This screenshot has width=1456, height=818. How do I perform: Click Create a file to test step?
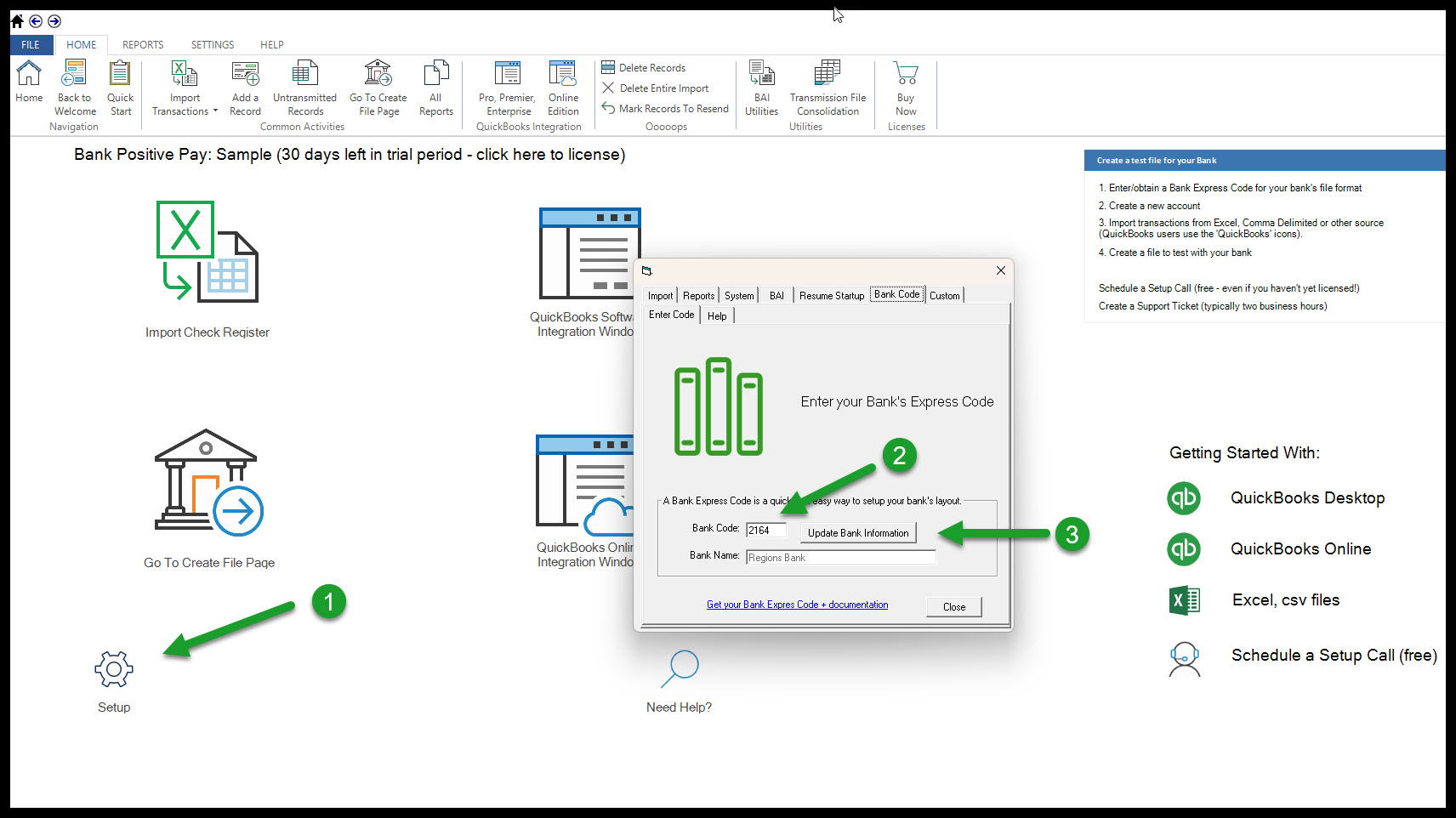(x=1174, y=253)
